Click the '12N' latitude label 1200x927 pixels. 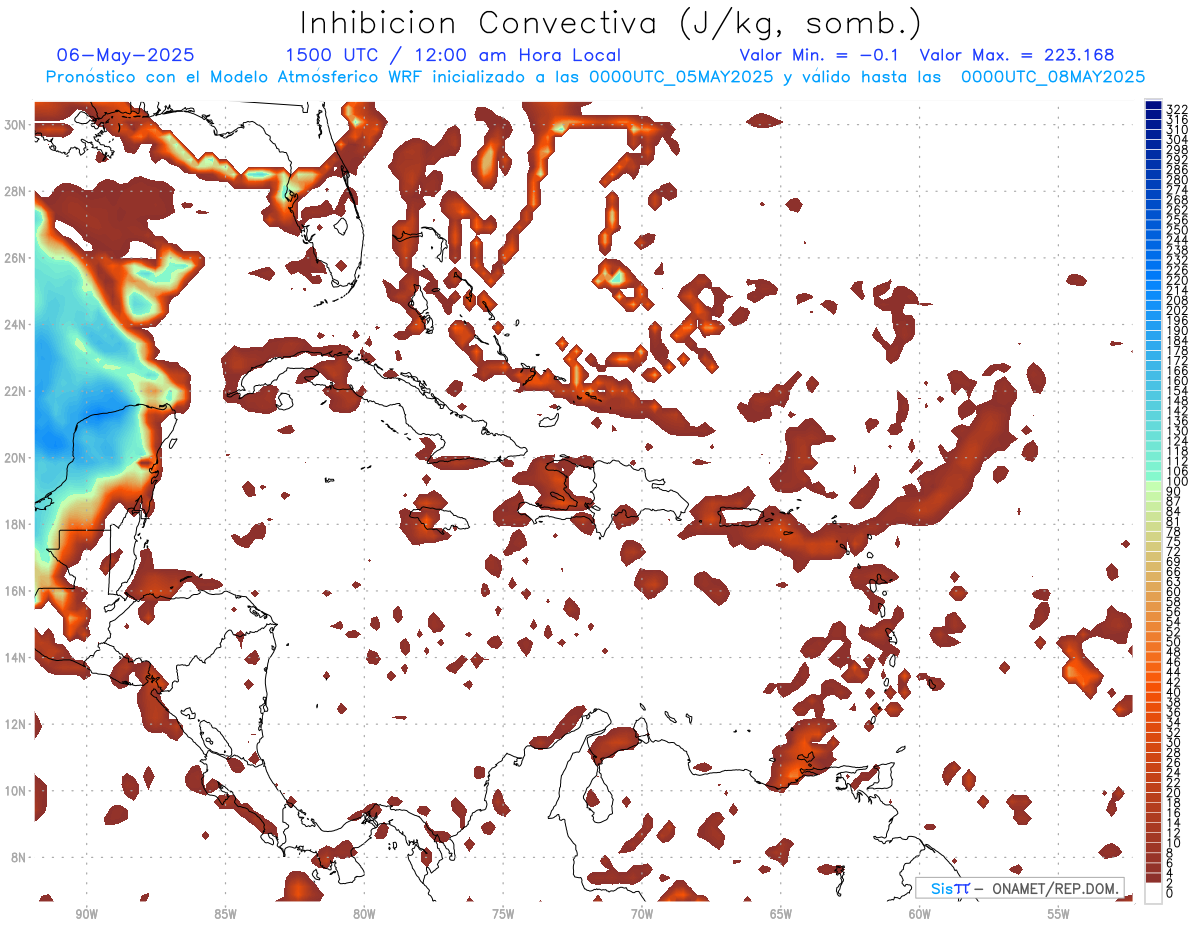pos(17,724)
